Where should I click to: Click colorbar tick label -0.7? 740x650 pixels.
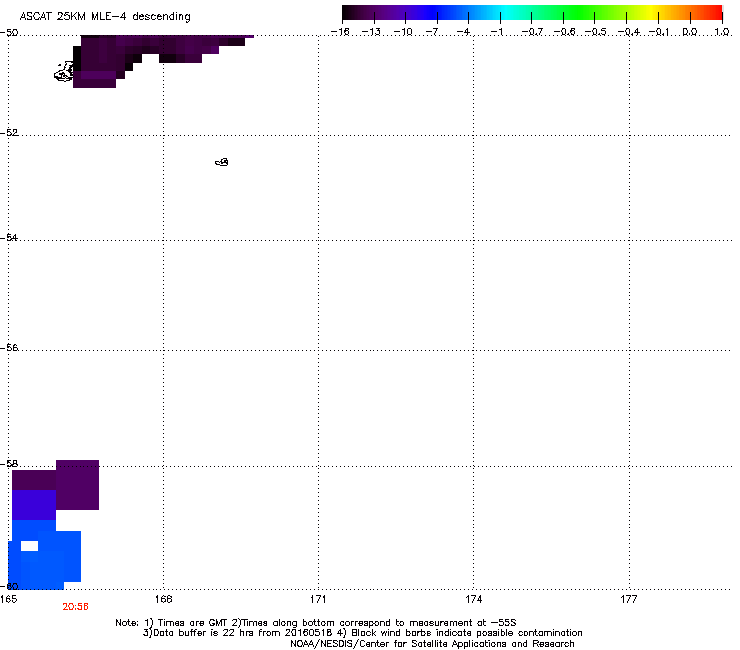532,32
